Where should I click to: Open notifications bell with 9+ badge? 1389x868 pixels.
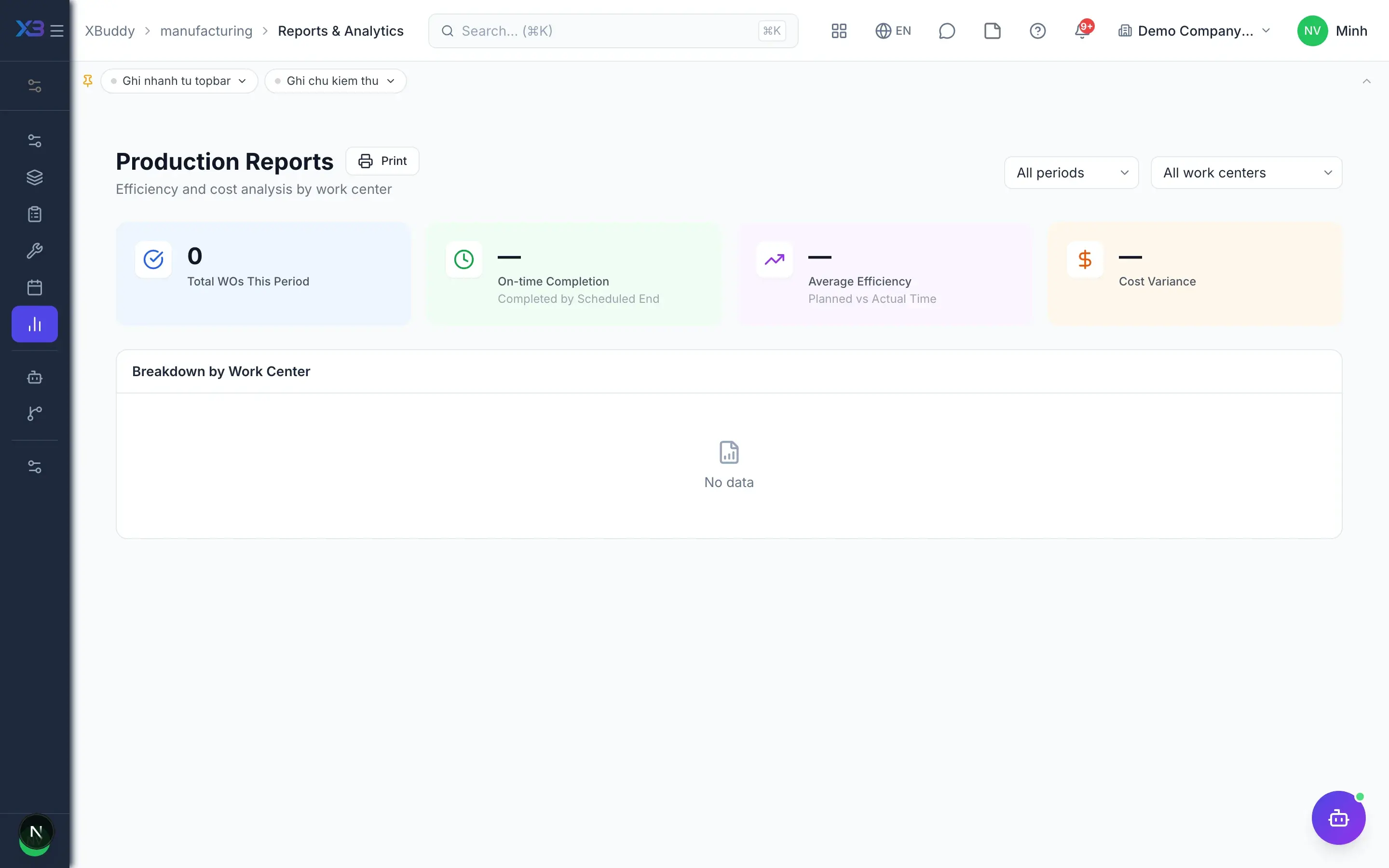pyautogui.click(x=1082, y=30)
